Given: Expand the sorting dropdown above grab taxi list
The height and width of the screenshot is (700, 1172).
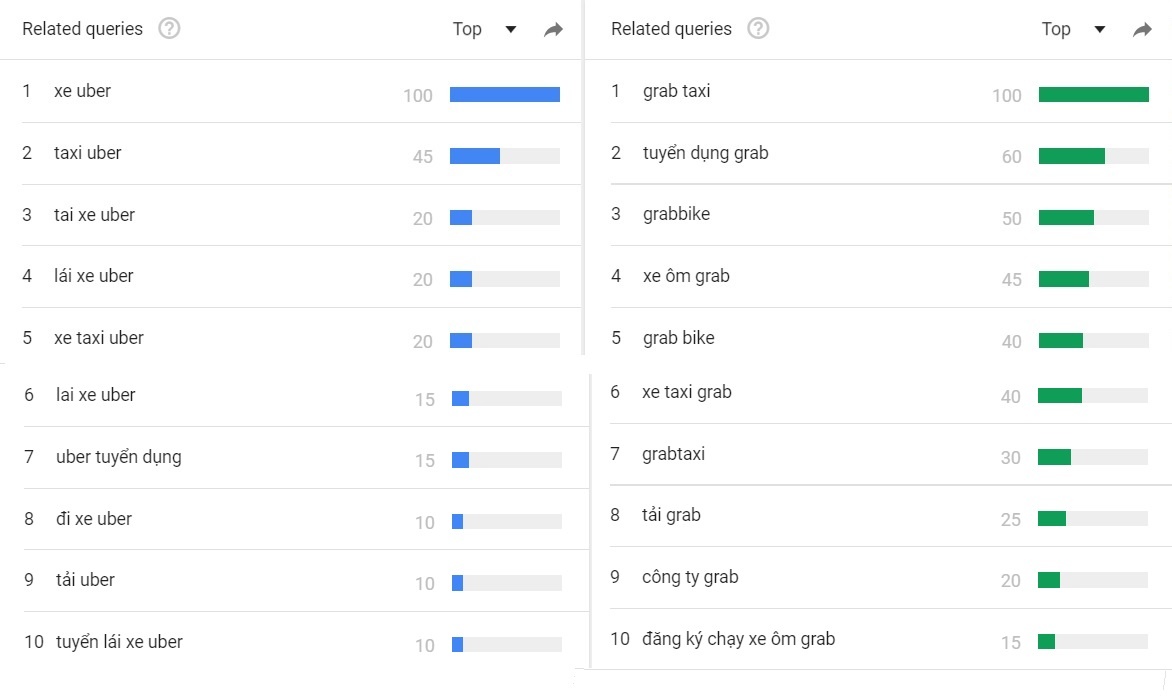Looking at the screenshot, I should (x=1073, y=30).
